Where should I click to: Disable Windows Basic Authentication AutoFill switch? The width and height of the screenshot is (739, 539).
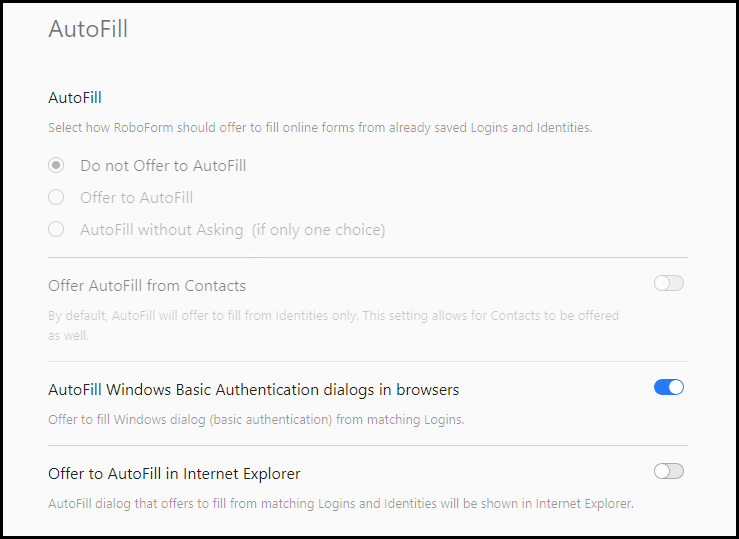pos(668,387)
